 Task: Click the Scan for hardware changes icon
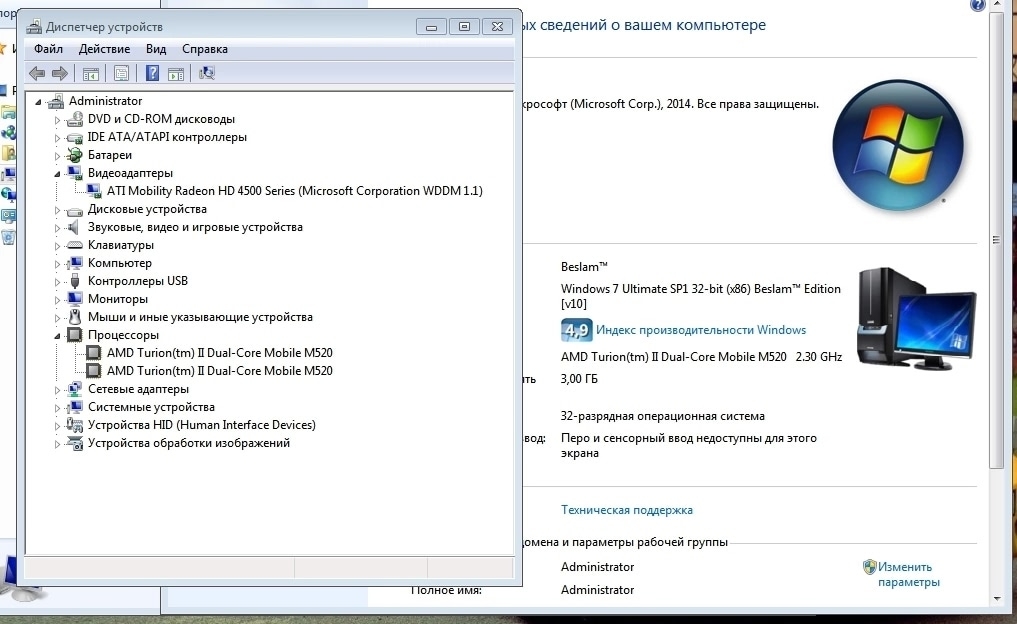pyautogui.click(x=207, y=73)
